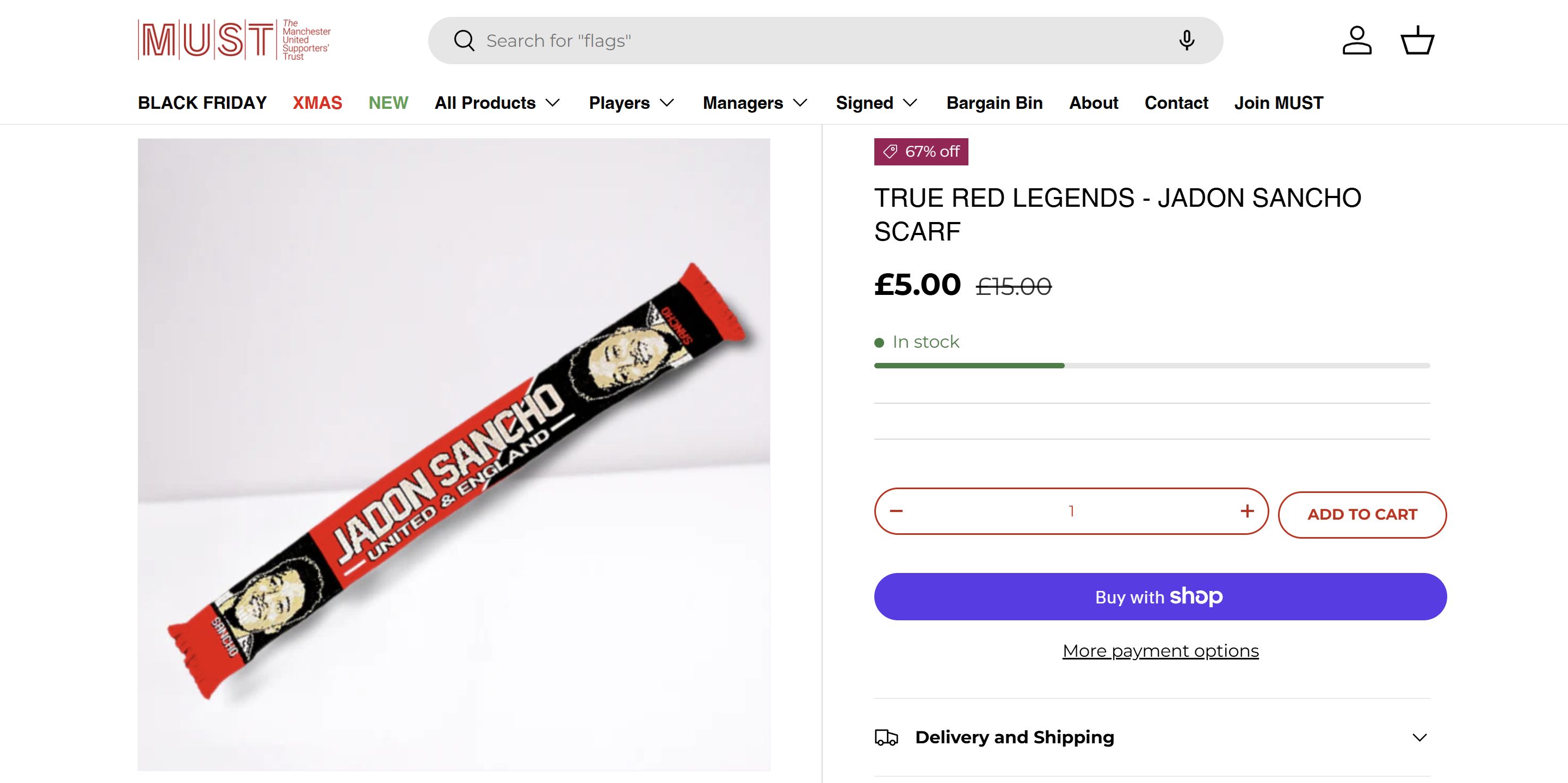Activate the microphone voice search icon

1187,41
